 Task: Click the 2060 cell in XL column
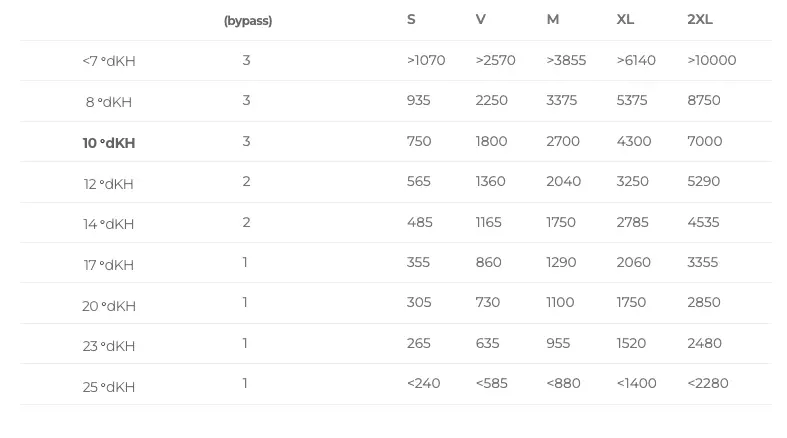pos(634,263)
